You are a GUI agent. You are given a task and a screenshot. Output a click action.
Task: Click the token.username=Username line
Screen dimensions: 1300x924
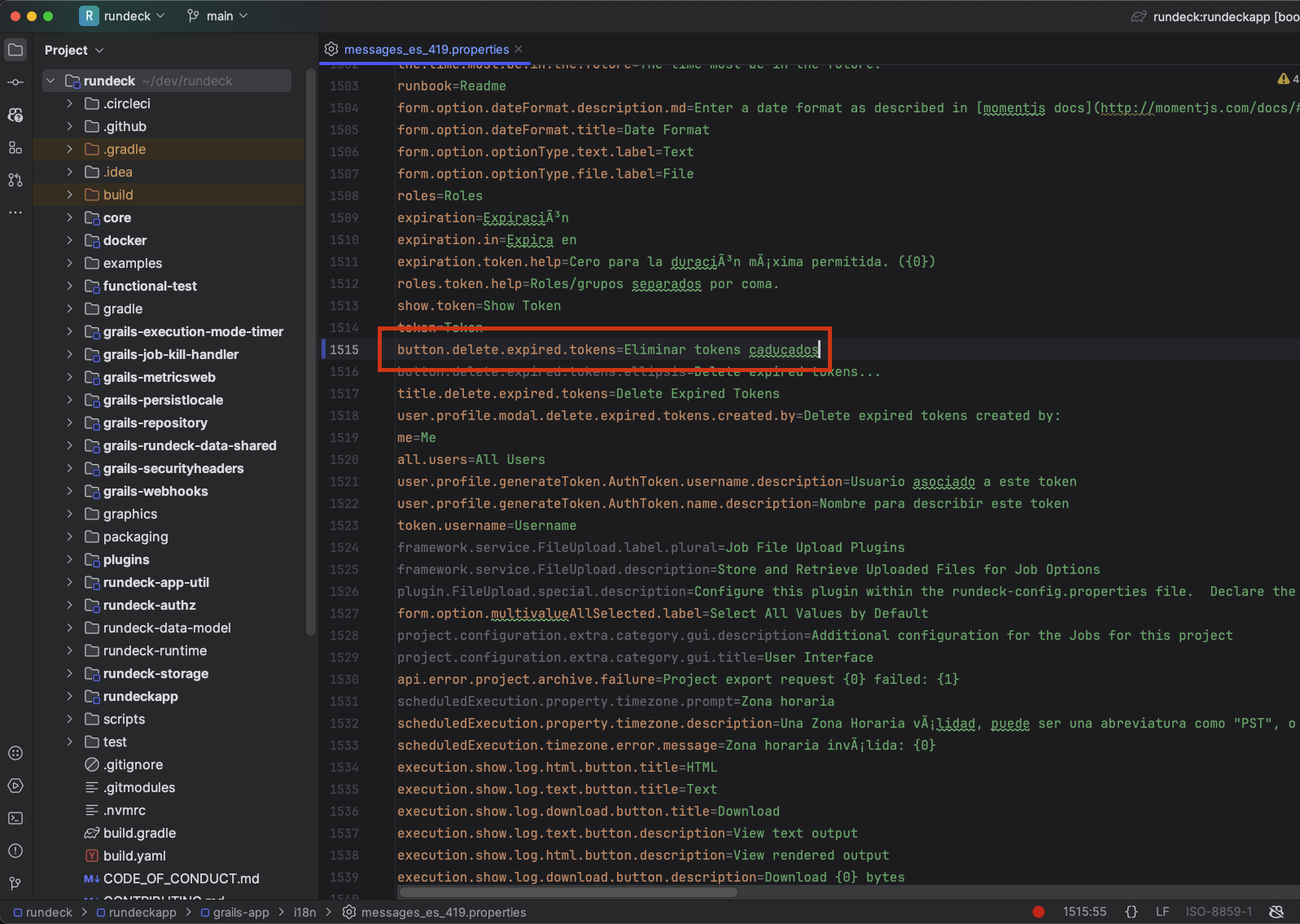coord(487,525)
